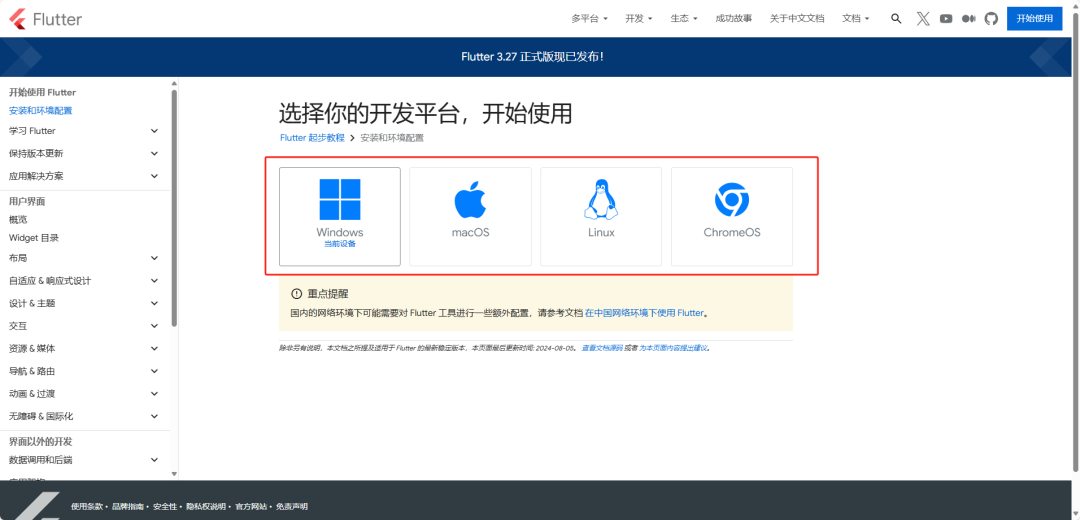1080x520 pixels.
Task: Open the 开发 dropdown menu
Action: click(639, 19)
